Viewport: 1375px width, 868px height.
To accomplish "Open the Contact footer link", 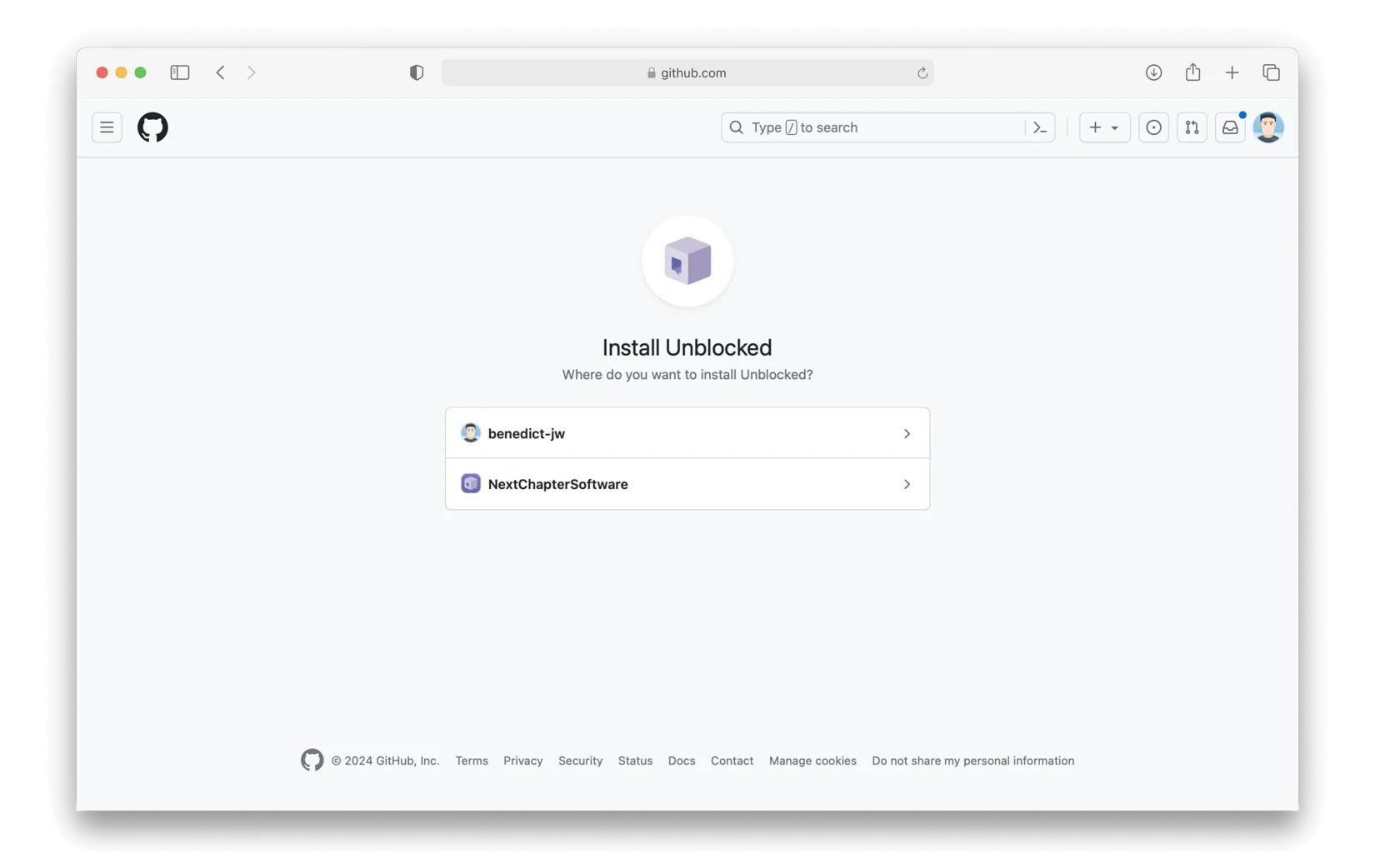I will pyautogui.click(x=732, y=761).
